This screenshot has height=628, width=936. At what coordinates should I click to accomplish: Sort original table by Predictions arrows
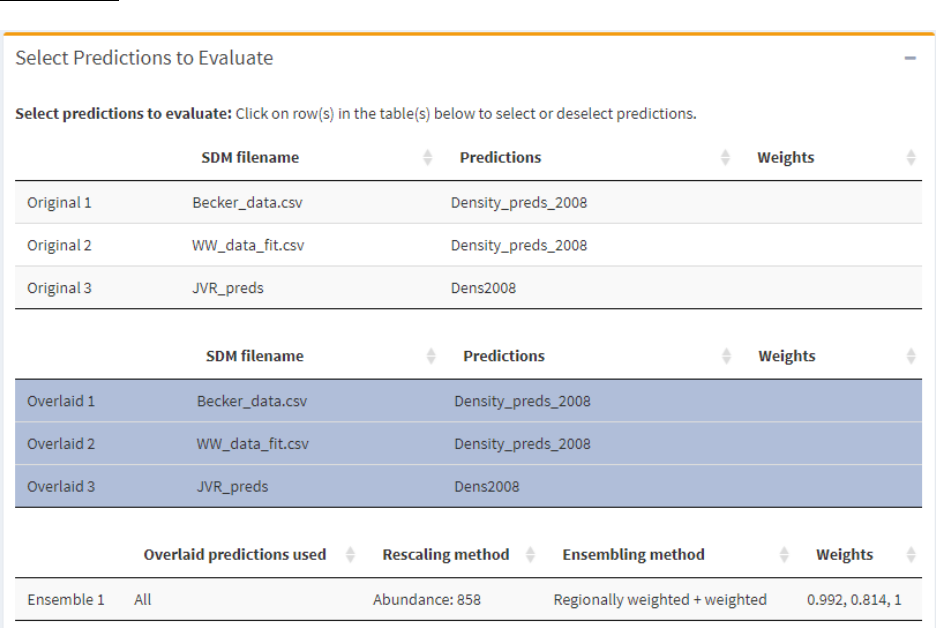(725, 158)
